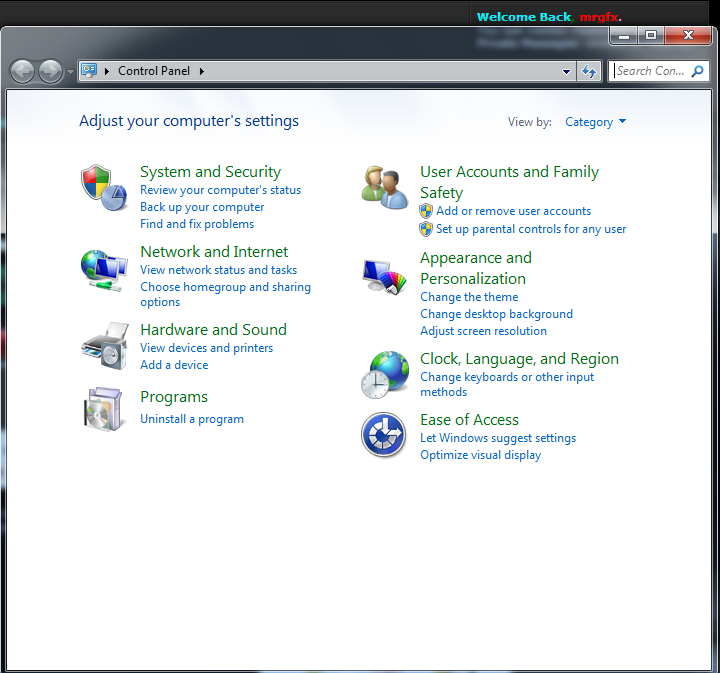Click Optimize visual display
The height and width of the screenshot is (673, 720).
coord(480,455)
